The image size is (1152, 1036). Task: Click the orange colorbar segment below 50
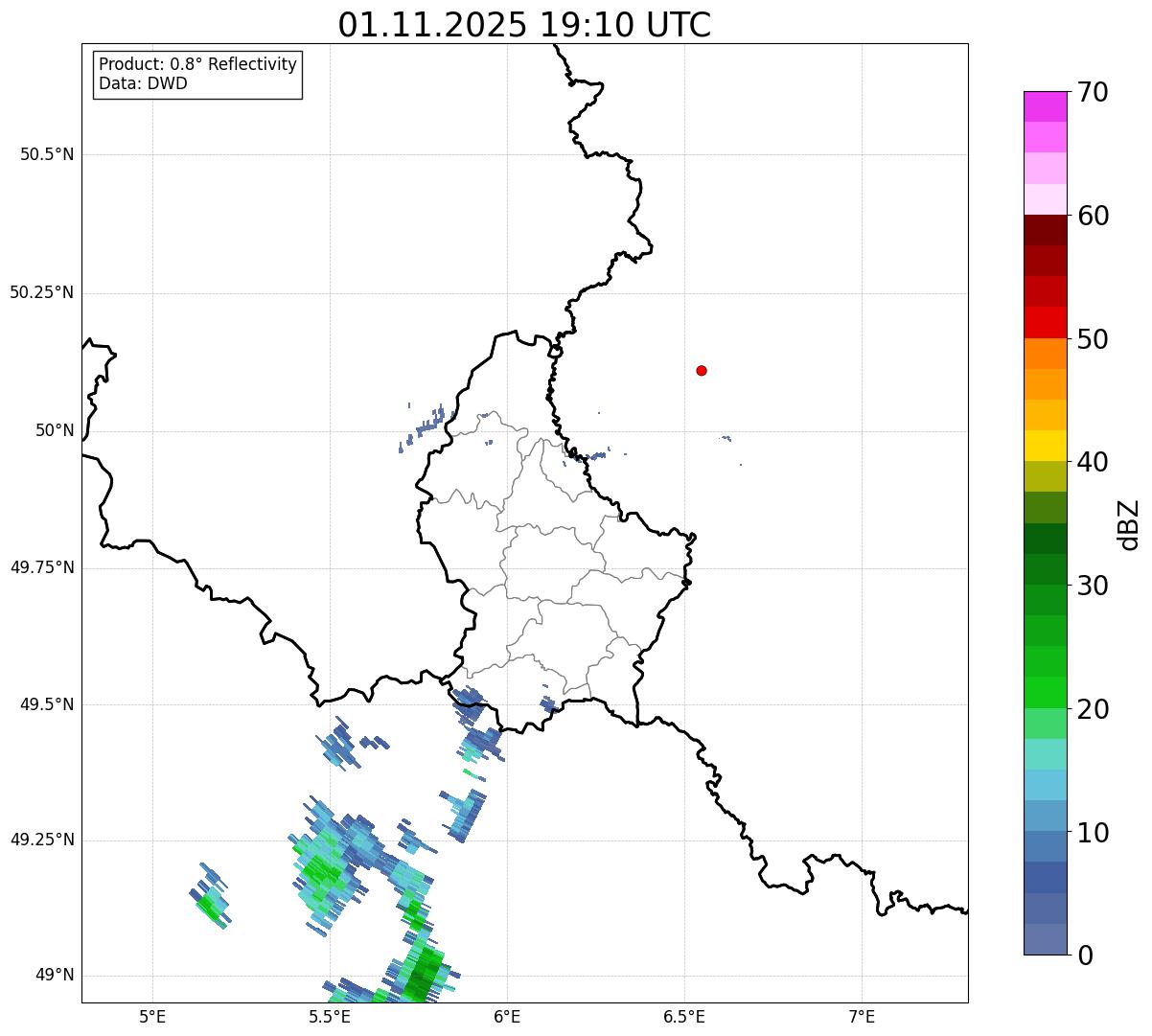point(1045,354)
